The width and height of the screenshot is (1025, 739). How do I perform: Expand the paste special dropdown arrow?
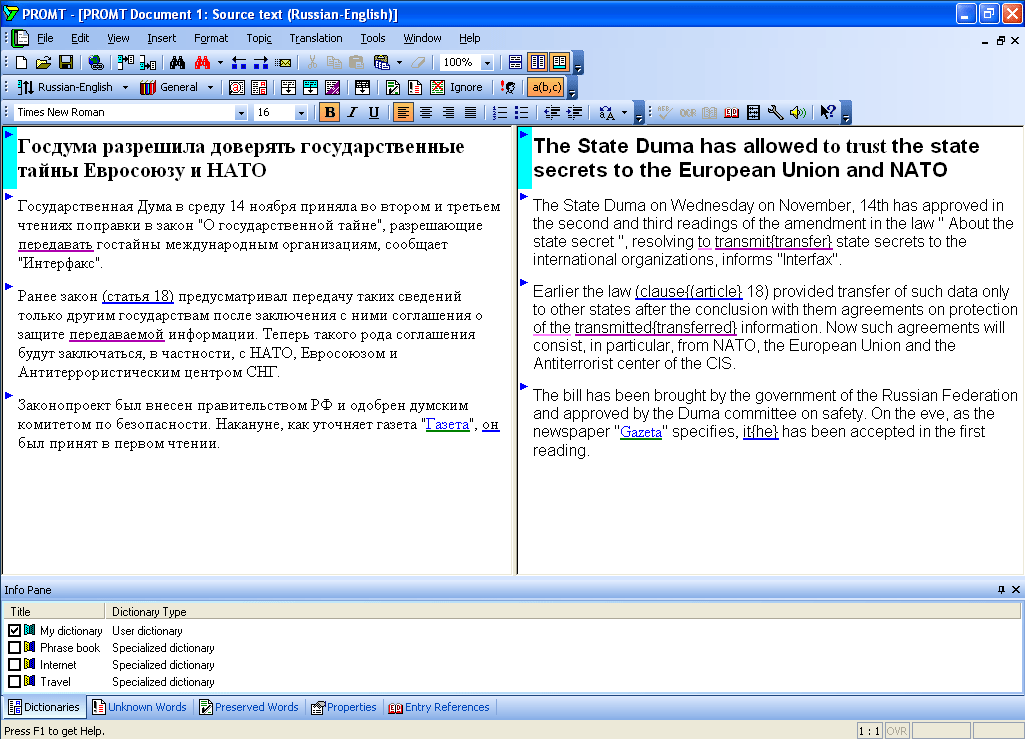pos(399,63)
